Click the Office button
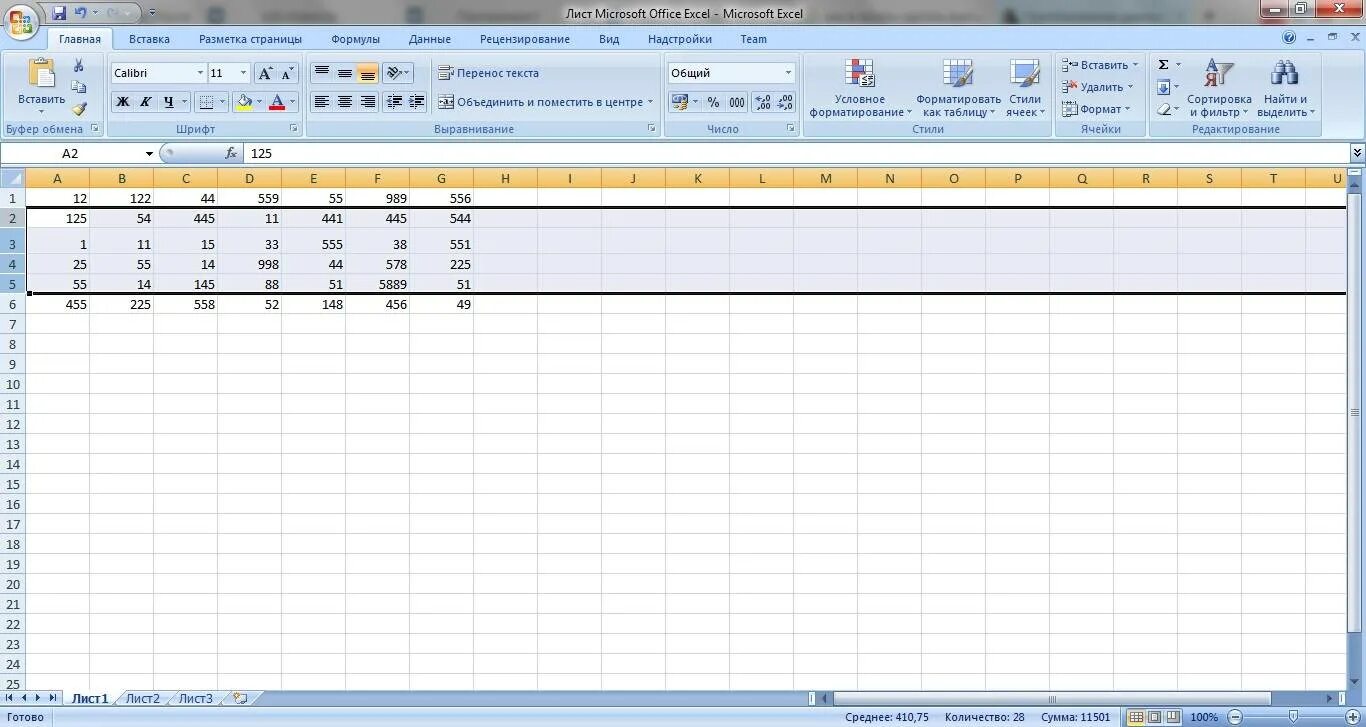 pyautogui.click(x=21, y=20)
